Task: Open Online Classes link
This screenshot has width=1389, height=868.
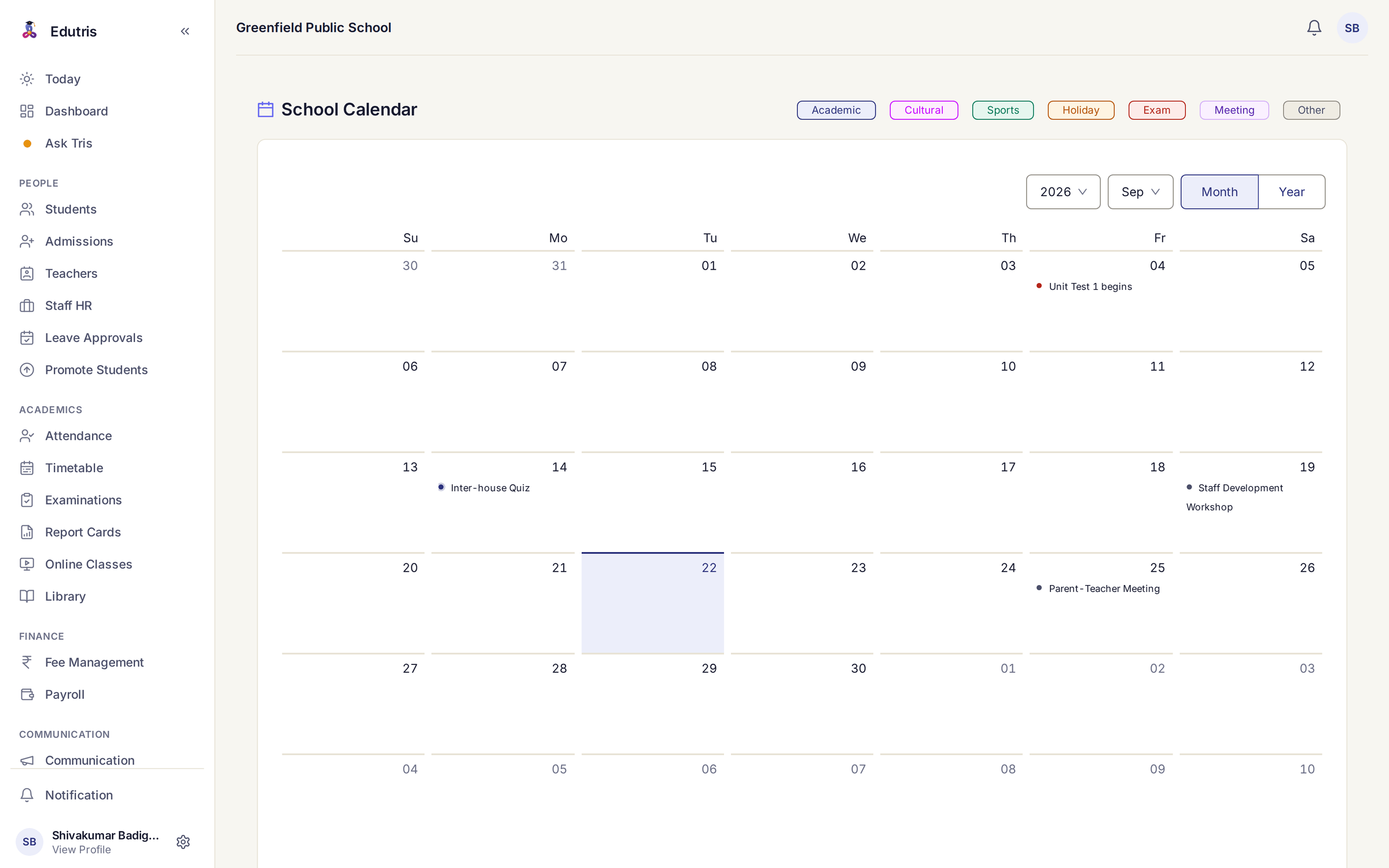Action: click(88, 564)
